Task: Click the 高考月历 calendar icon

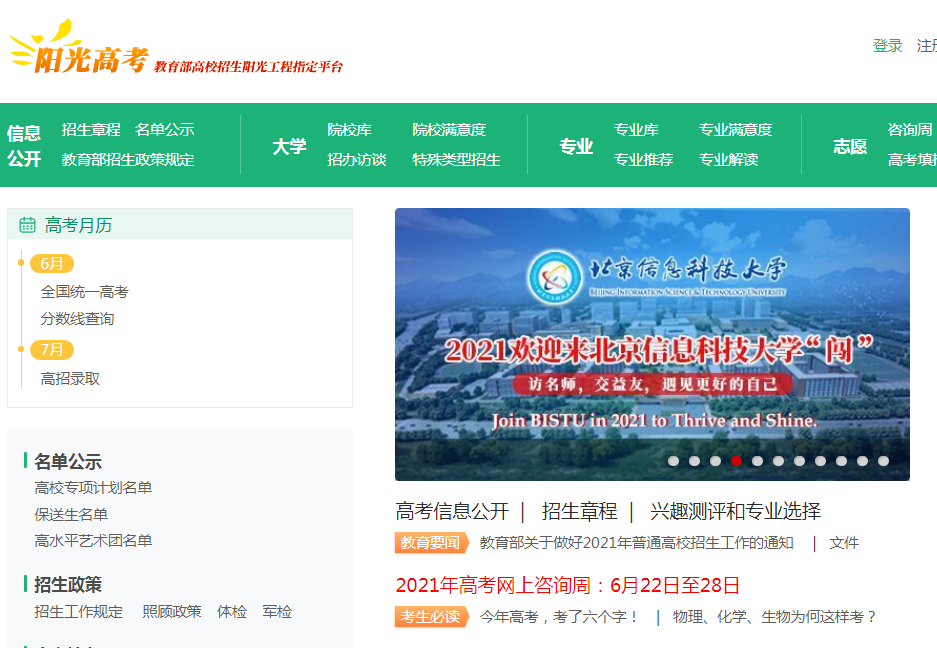Action: tap(27, 225)
